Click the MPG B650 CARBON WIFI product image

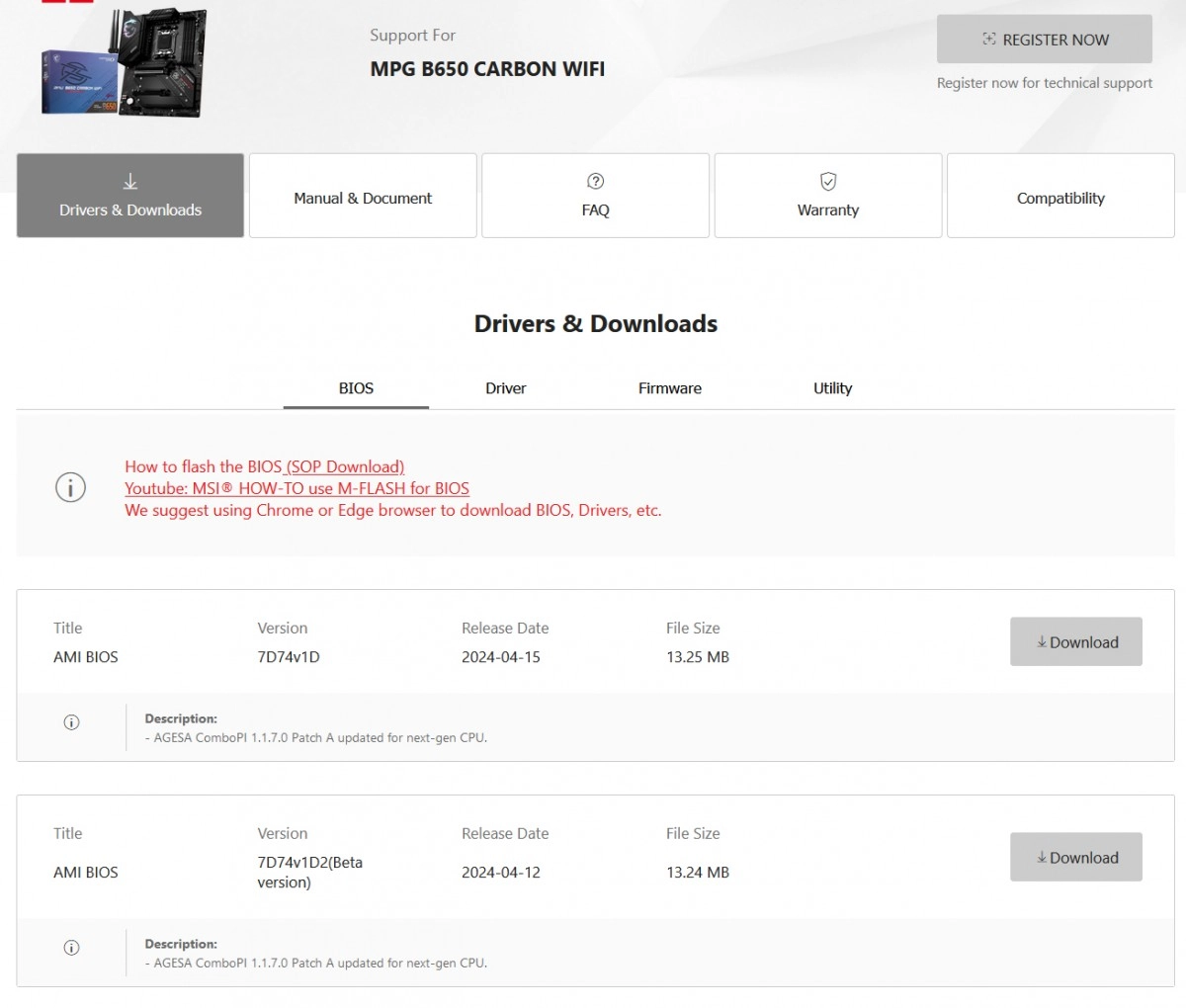(125, 63)
